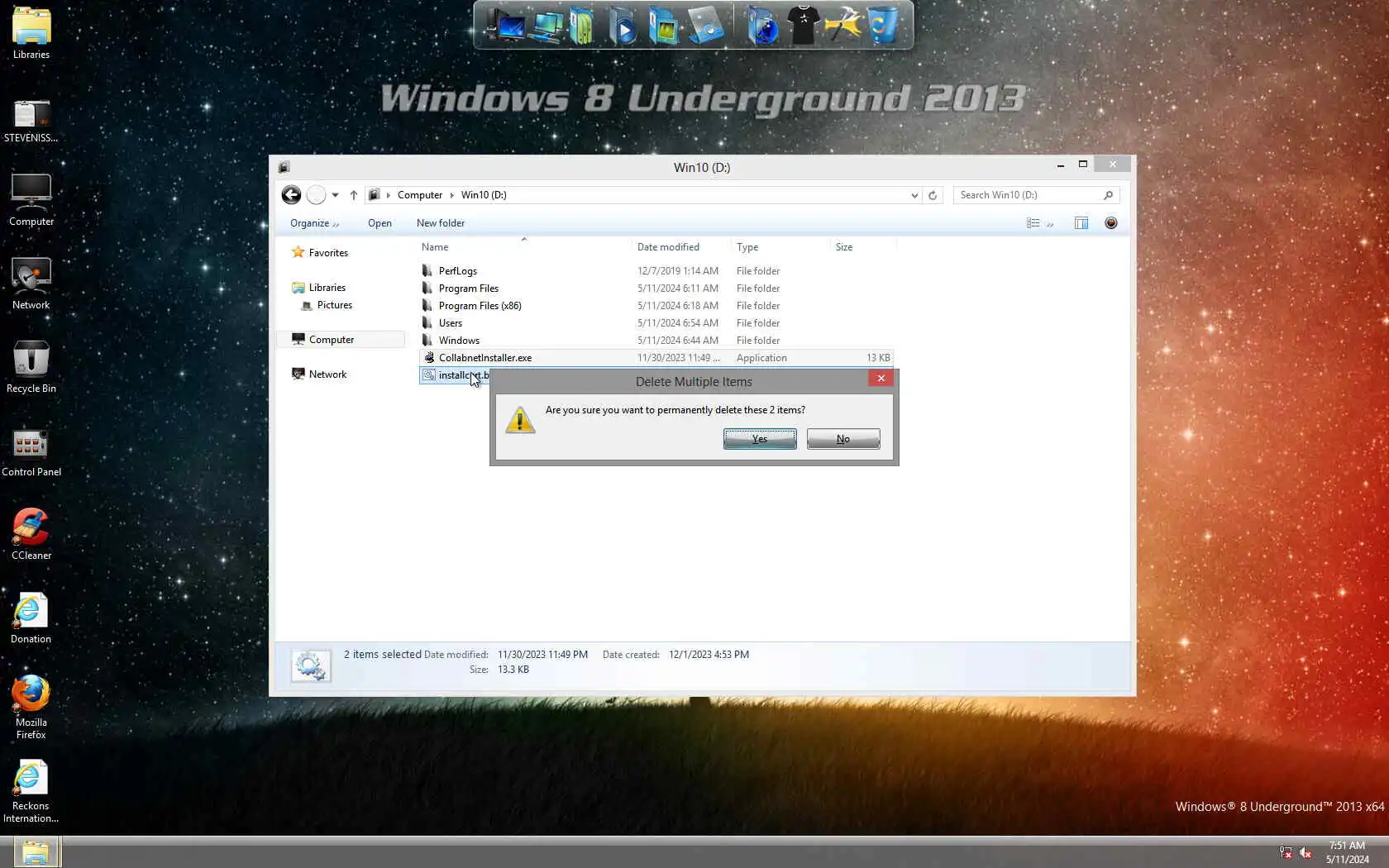
Task: Sort files by the Size column header
Action: 862,247
